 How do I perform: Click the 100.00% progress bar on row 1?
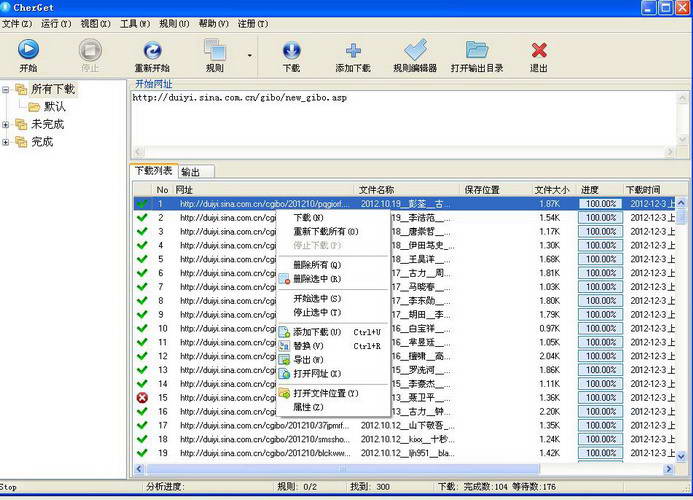(x=600, y=203)
